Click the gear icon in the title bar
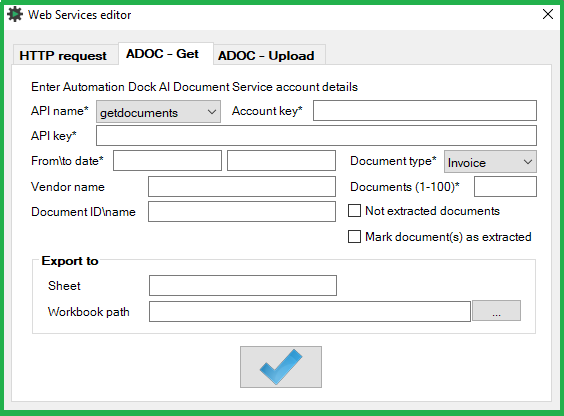Viewport: 564px width, 416px height. (15, 15)
